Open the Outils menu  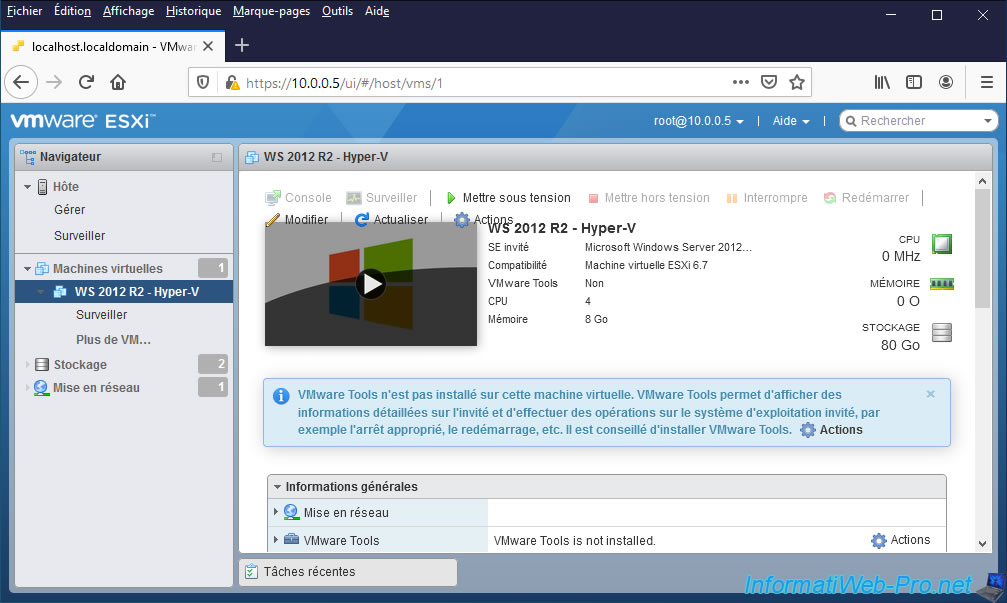point(337,11)
